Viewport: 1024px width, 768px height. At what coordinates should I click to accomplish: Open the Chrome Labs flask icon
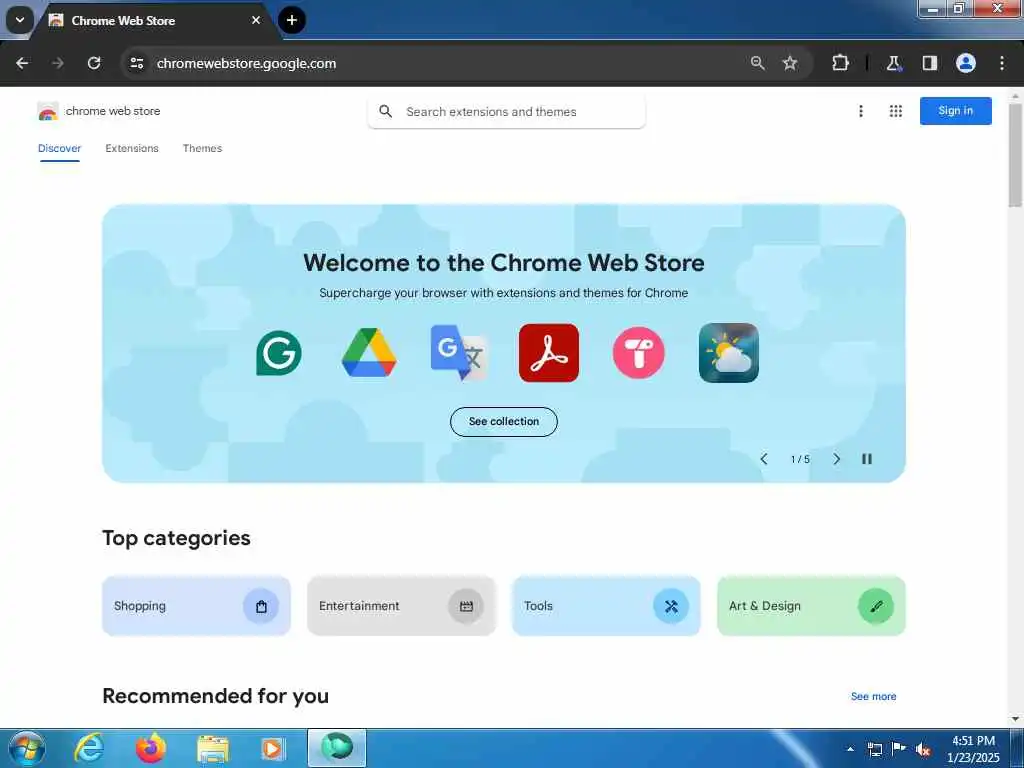click(893, 63)
